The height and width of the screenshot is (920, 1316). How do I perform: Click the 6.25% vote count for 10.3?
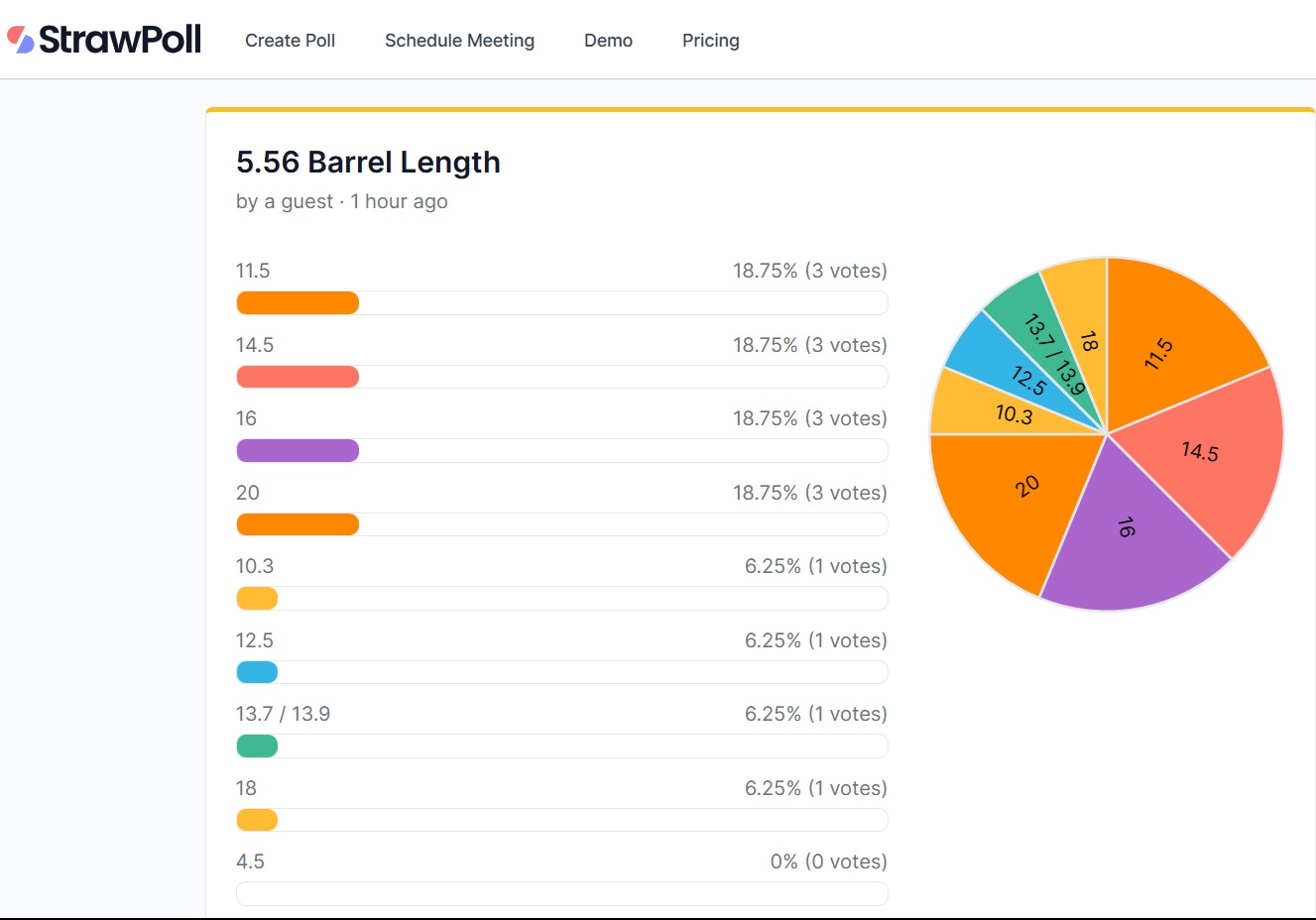[816, 566]
